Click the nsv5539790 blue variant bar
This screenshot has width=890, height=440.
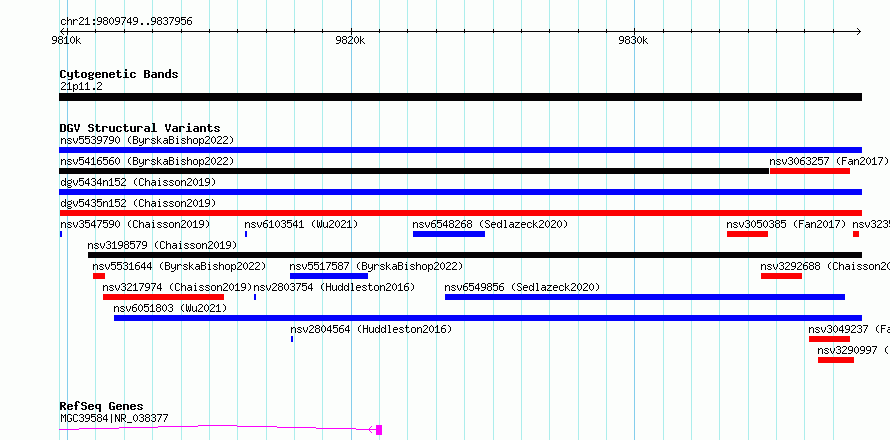[460, 150]
